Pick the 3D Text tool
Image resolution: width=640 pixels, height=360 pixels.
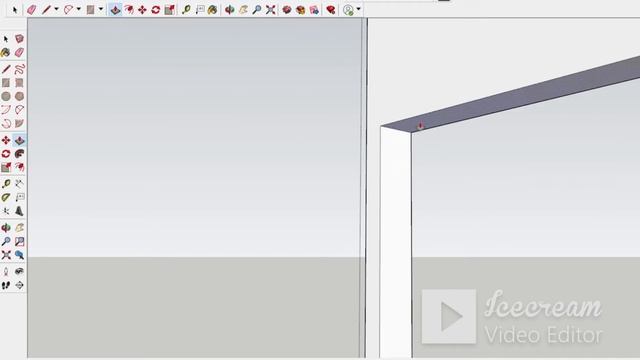19,211
